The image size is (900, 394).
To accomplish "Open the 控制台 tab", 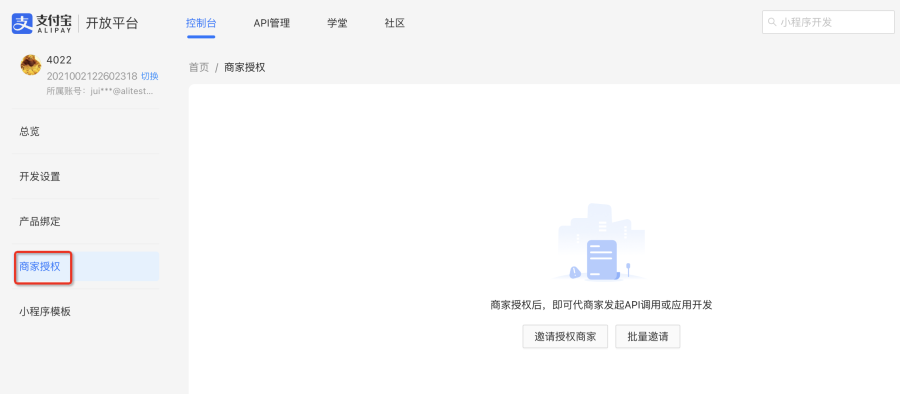I will click(201, 24).
